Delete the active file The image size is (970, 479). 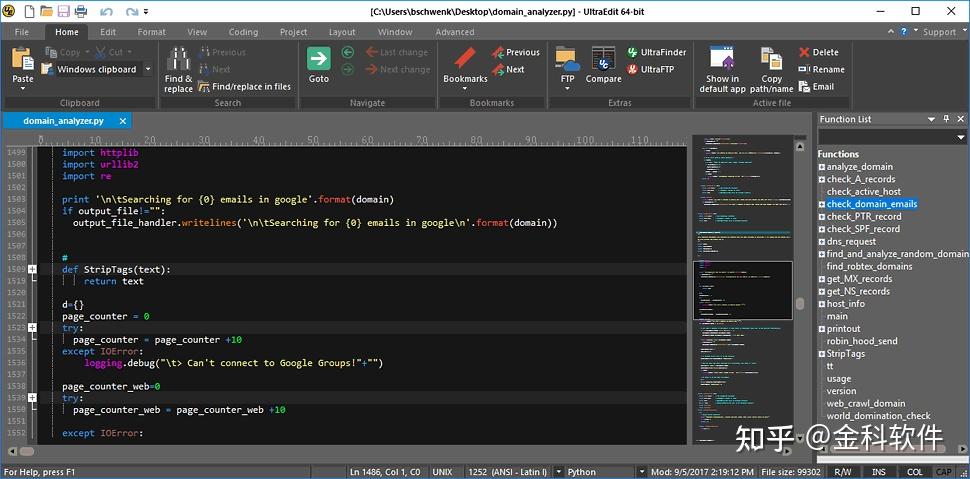pos(818,52)
